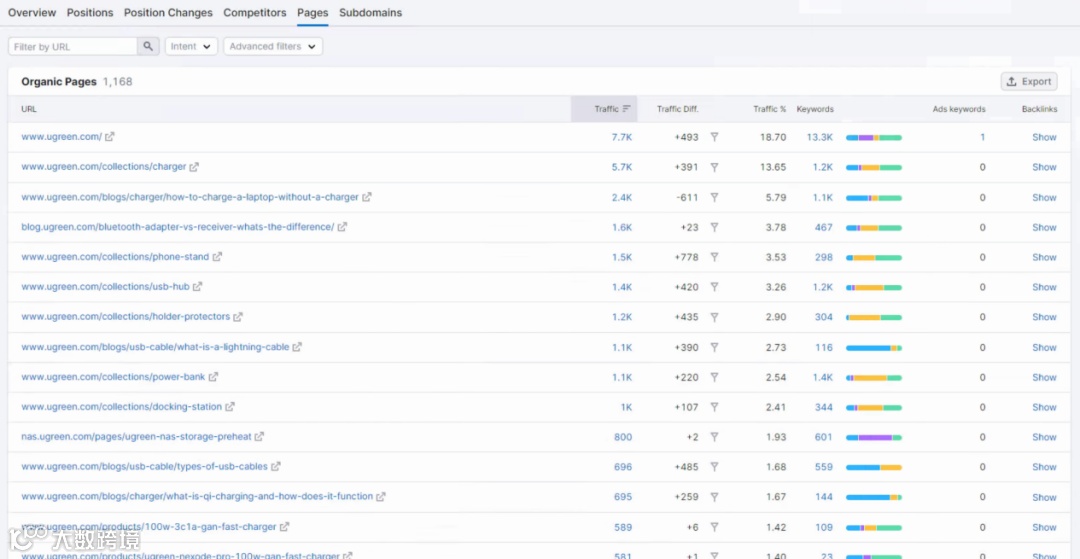Open 467 keywords for bluetooth-adapter row

tap(824, 227)
